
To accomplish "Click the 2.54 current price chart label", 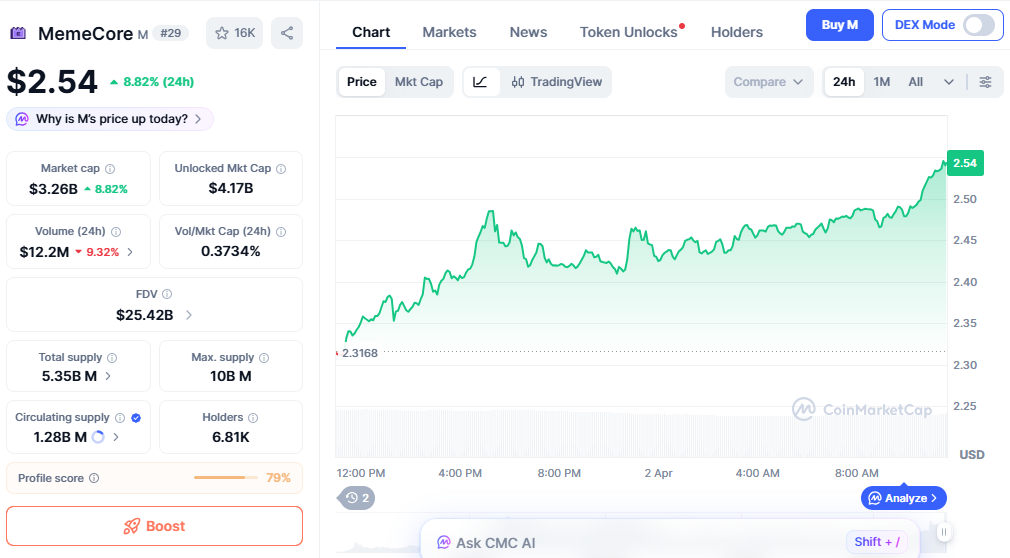I will point(965,163).
